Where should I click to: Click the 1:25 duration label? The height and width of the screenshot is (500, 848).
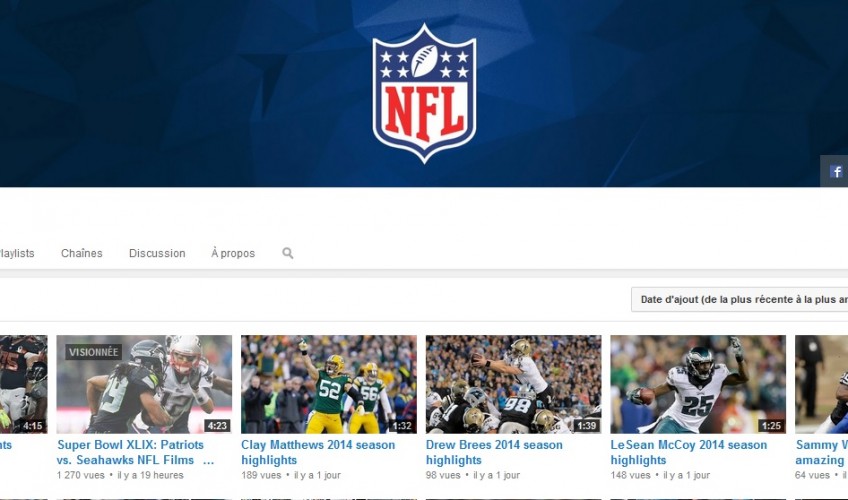[771, 426]
